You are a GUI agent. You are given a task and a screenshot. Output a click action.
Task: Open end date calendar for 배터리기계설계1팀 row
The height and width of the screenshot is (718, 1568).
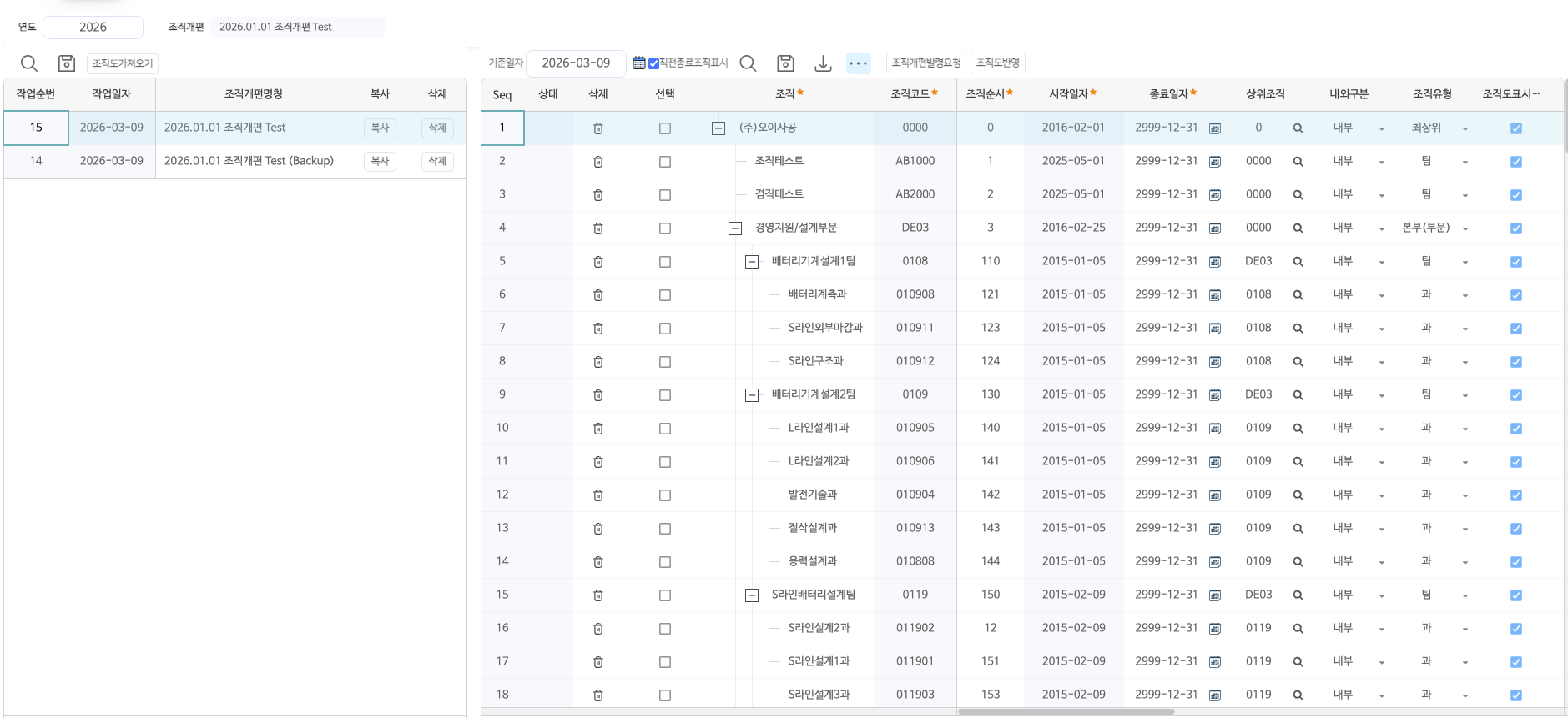[1215, 262]
